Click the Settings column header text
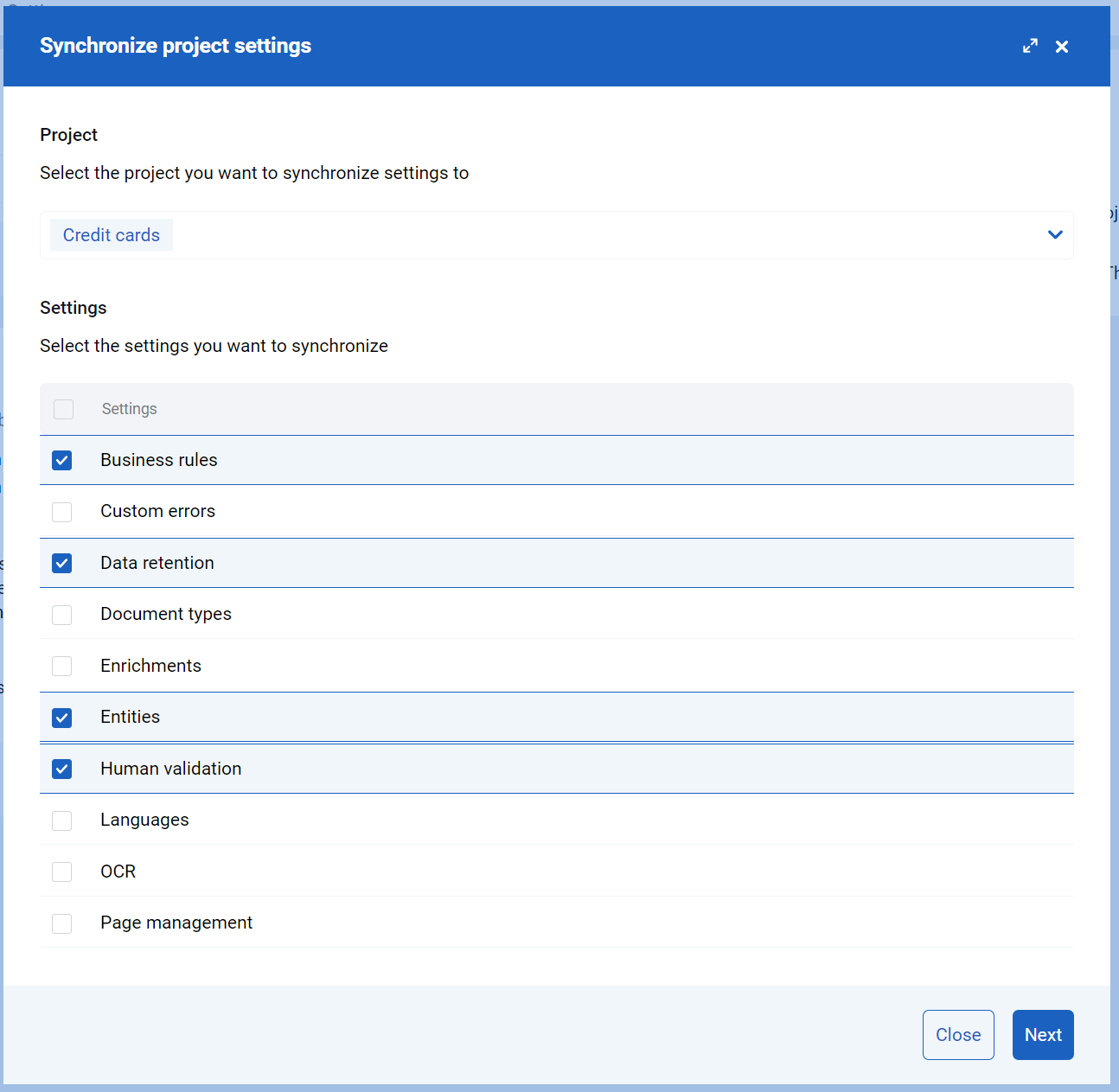1119x1092 pixels. [x=130, y=409]
